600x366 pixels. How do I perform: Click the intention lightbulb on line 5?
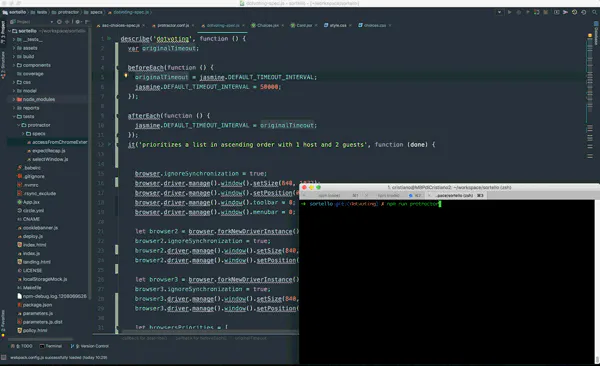point(126,76)
